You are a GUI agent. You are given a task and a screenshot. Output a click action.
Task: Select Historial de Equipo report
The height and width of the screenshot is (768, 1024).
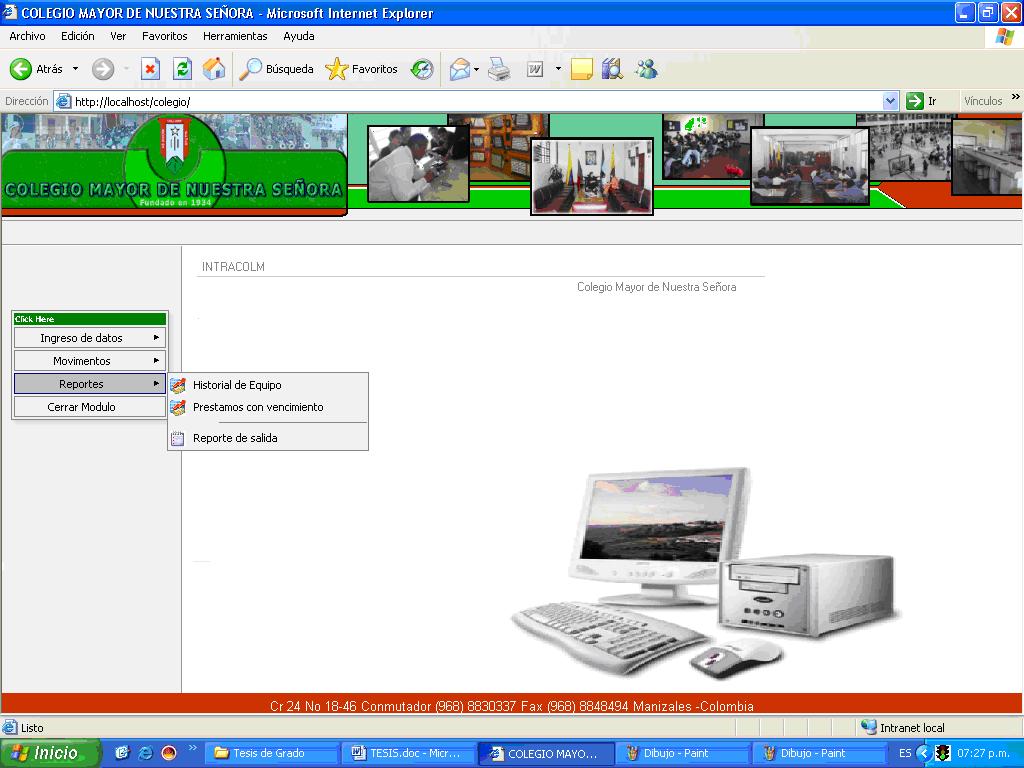(x=237, y=385)
